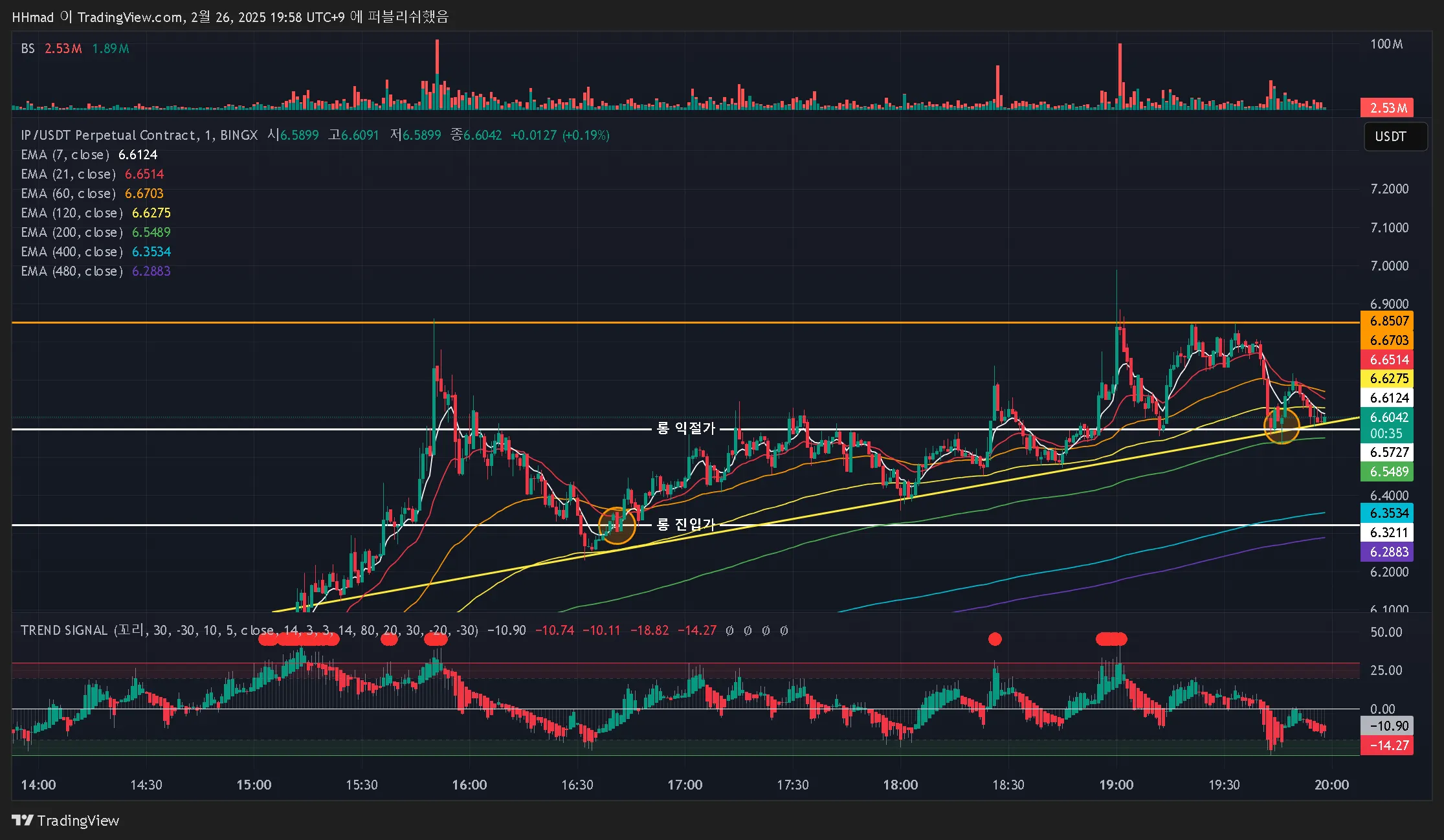Click the 2.53M red volume tag
1444x840 pixels.
coord(1387,108)
